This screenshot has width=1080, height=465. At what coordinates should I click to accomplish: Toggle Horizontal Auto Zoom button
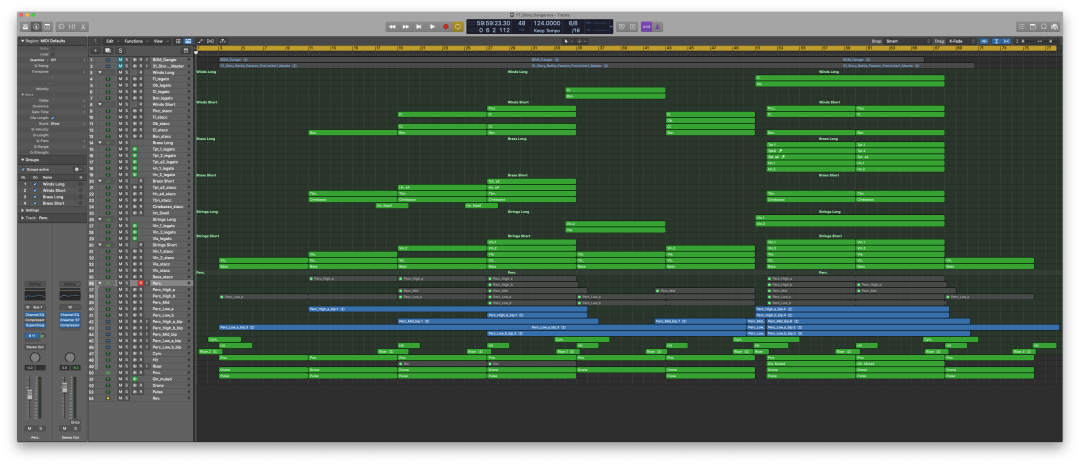[x=1007, y=41]
